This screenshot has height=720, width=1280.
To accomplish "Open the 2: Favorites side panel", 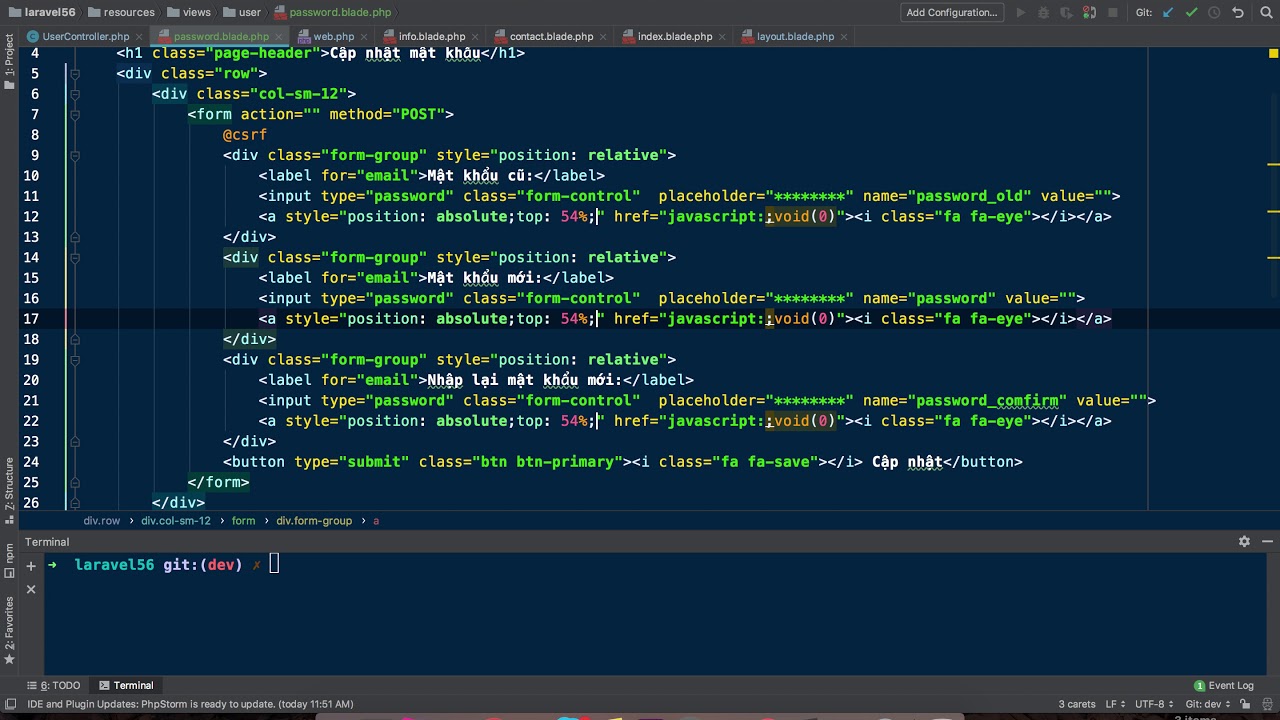I will (9, 632).
